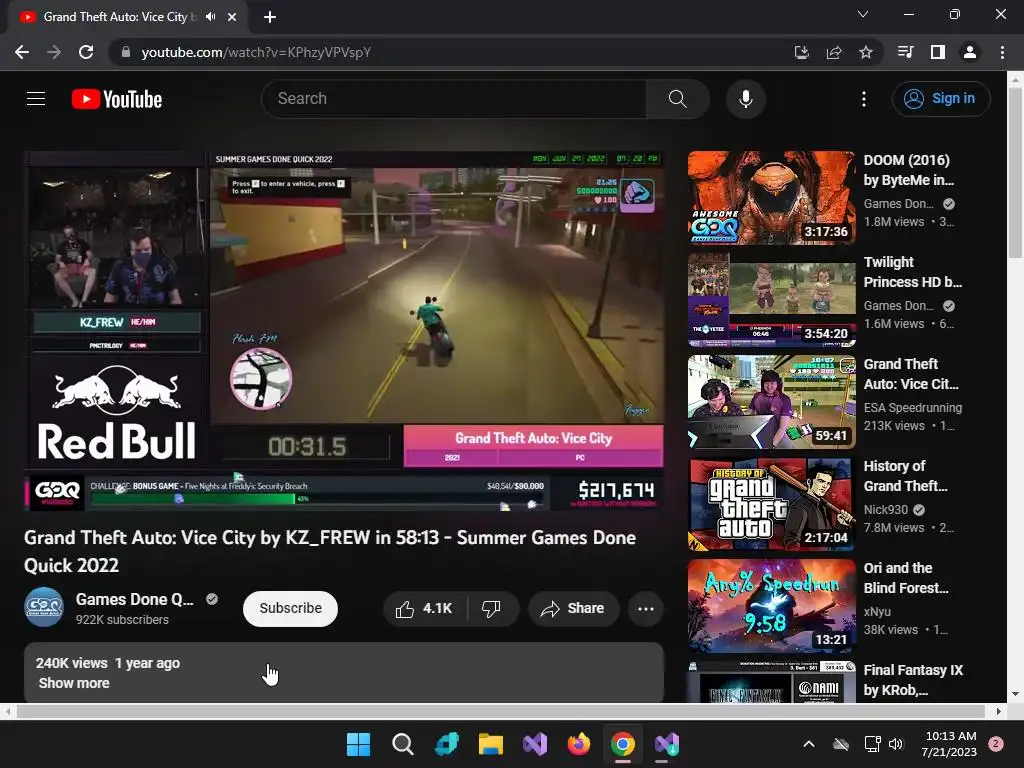
Task: Open DOOM (2016) video thumbnail
Action: [x=771, y=198]
